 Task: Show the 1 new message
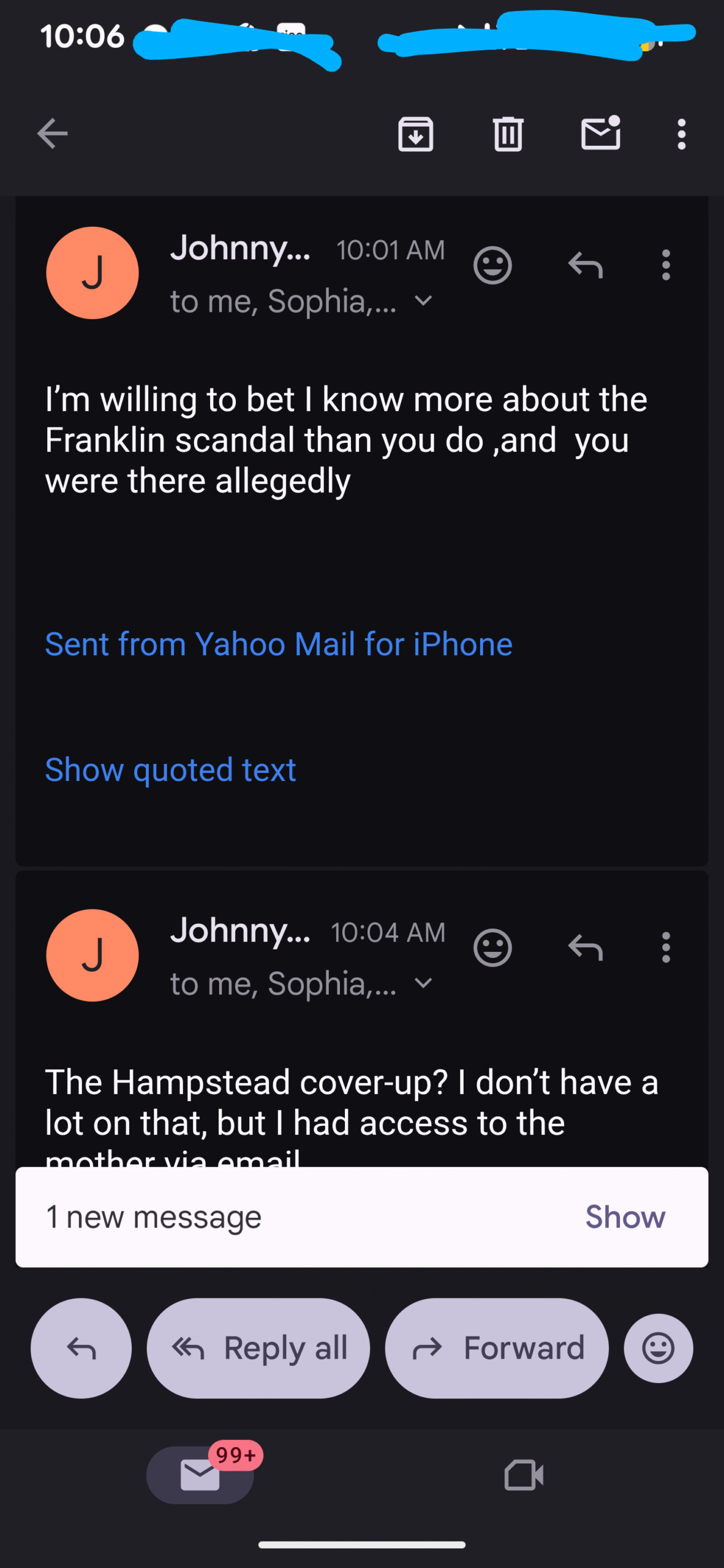pos(625,1217)
